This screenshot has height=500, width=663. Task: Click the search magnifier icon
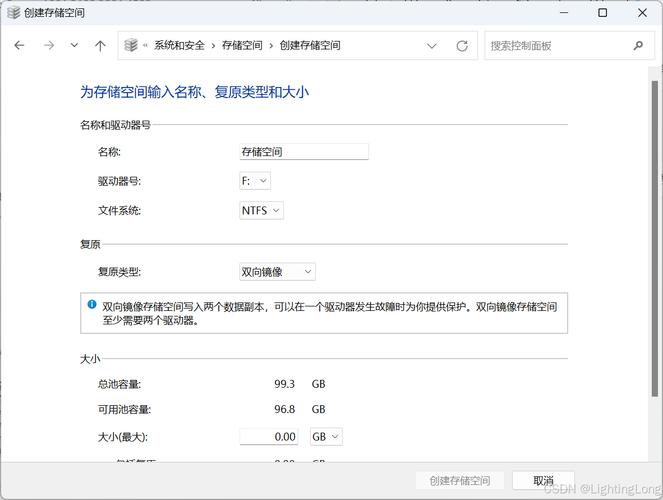point(638,46)
